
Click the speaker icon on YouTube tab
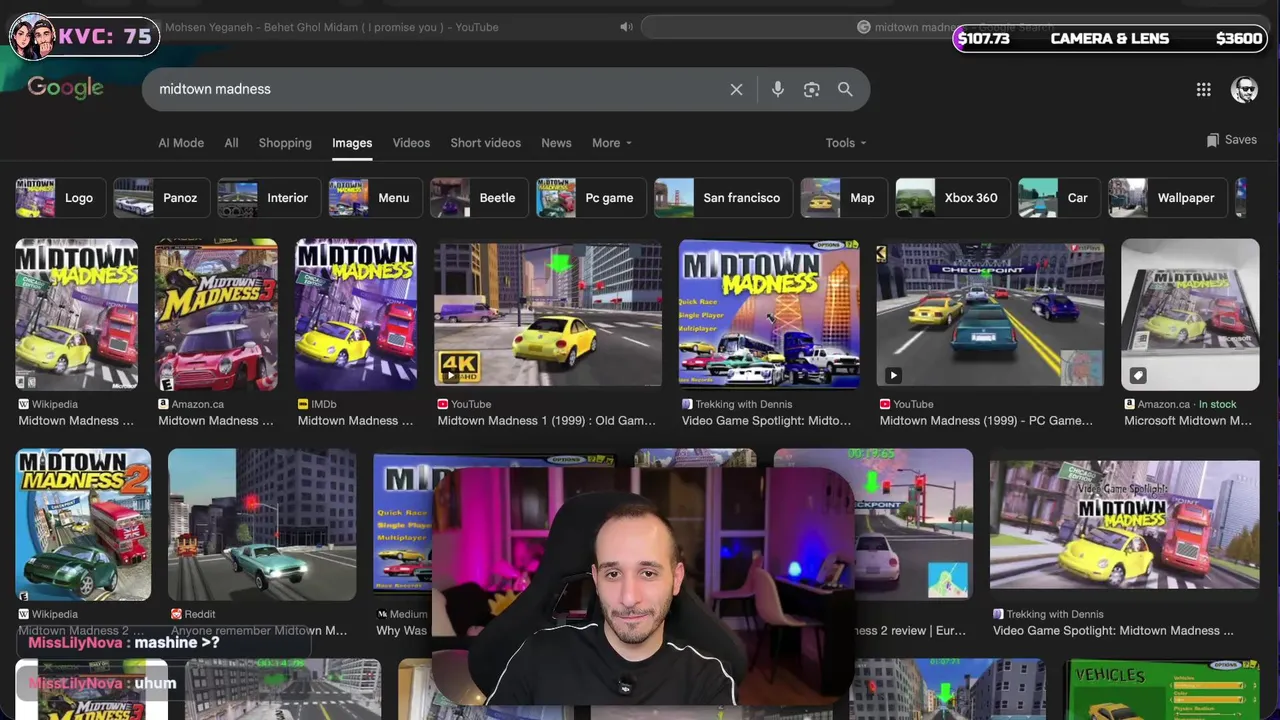[626, 27]
